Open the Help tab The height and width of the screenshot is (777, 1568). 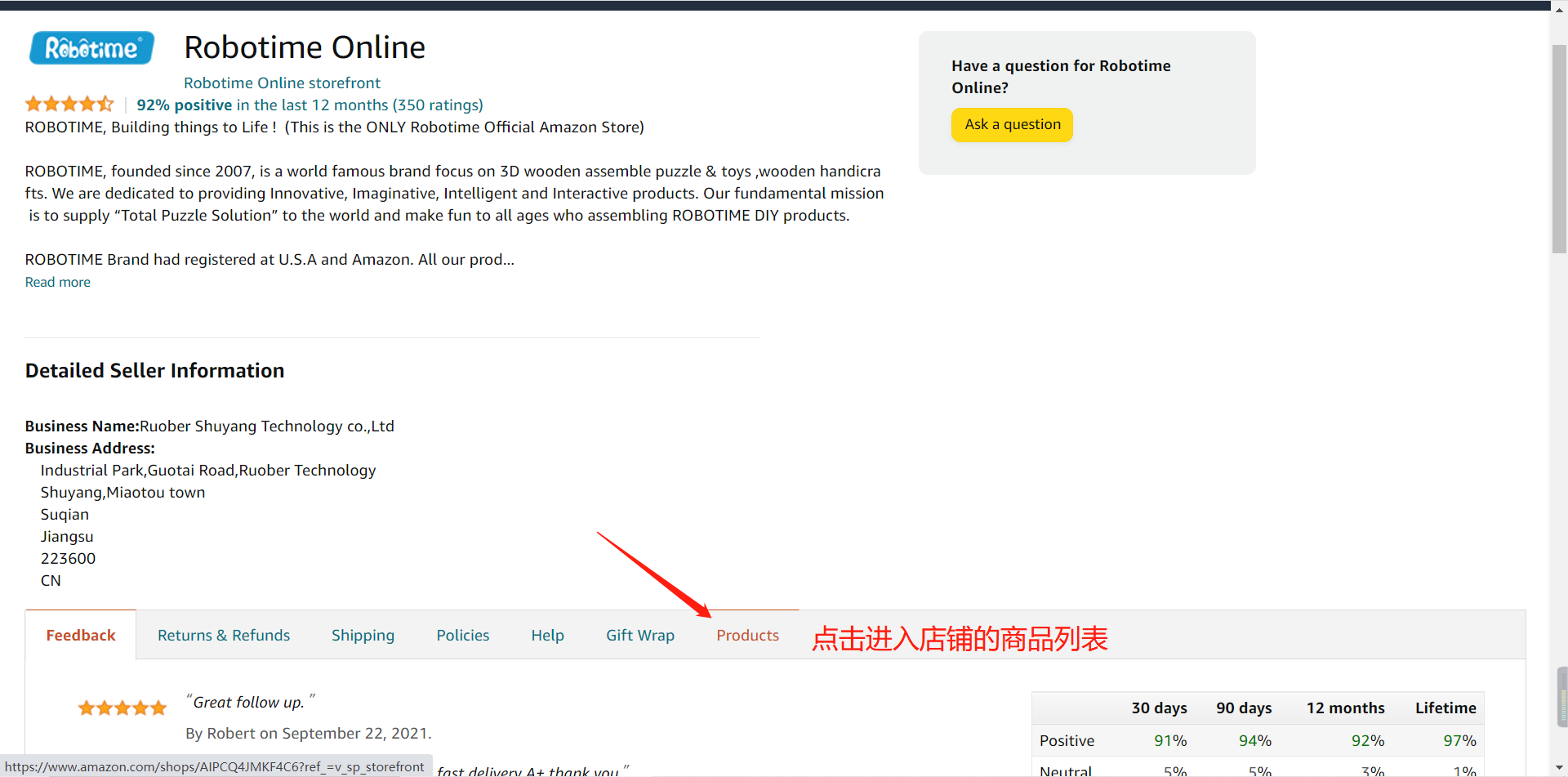547,635
